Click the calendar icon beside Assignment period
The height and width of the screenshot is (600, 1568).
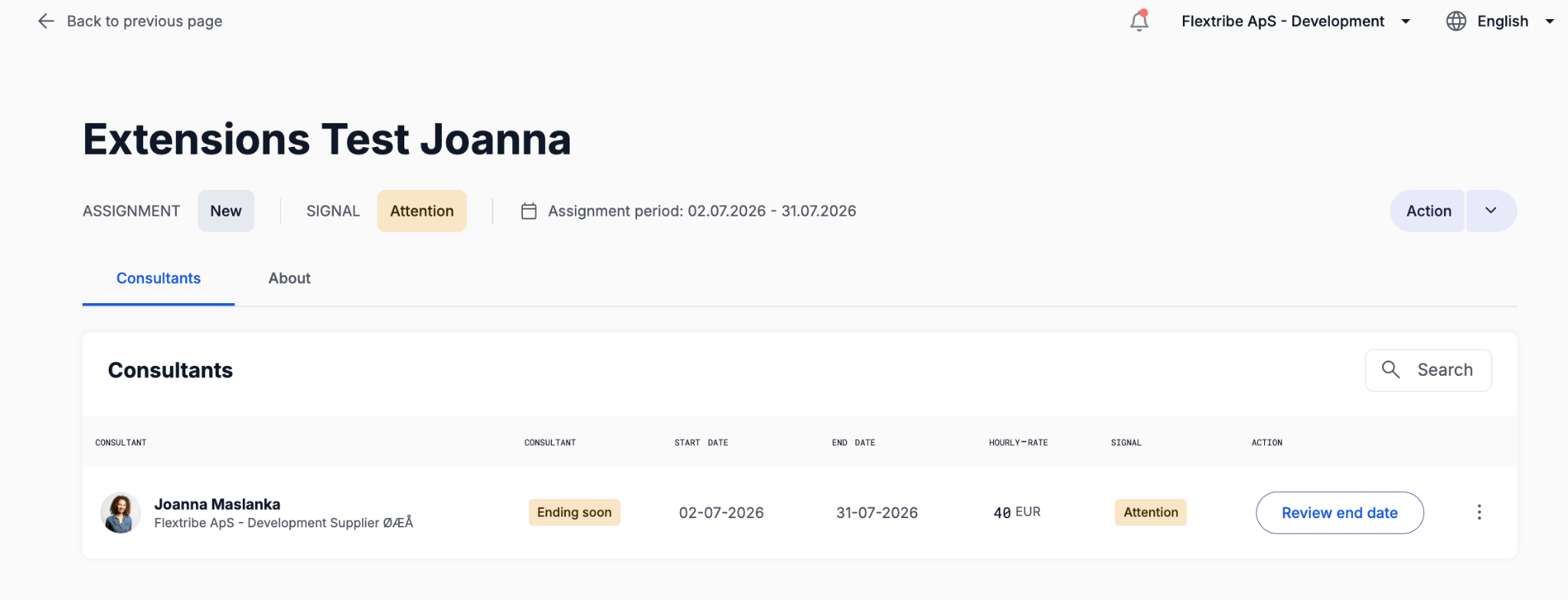click(528, 211)
